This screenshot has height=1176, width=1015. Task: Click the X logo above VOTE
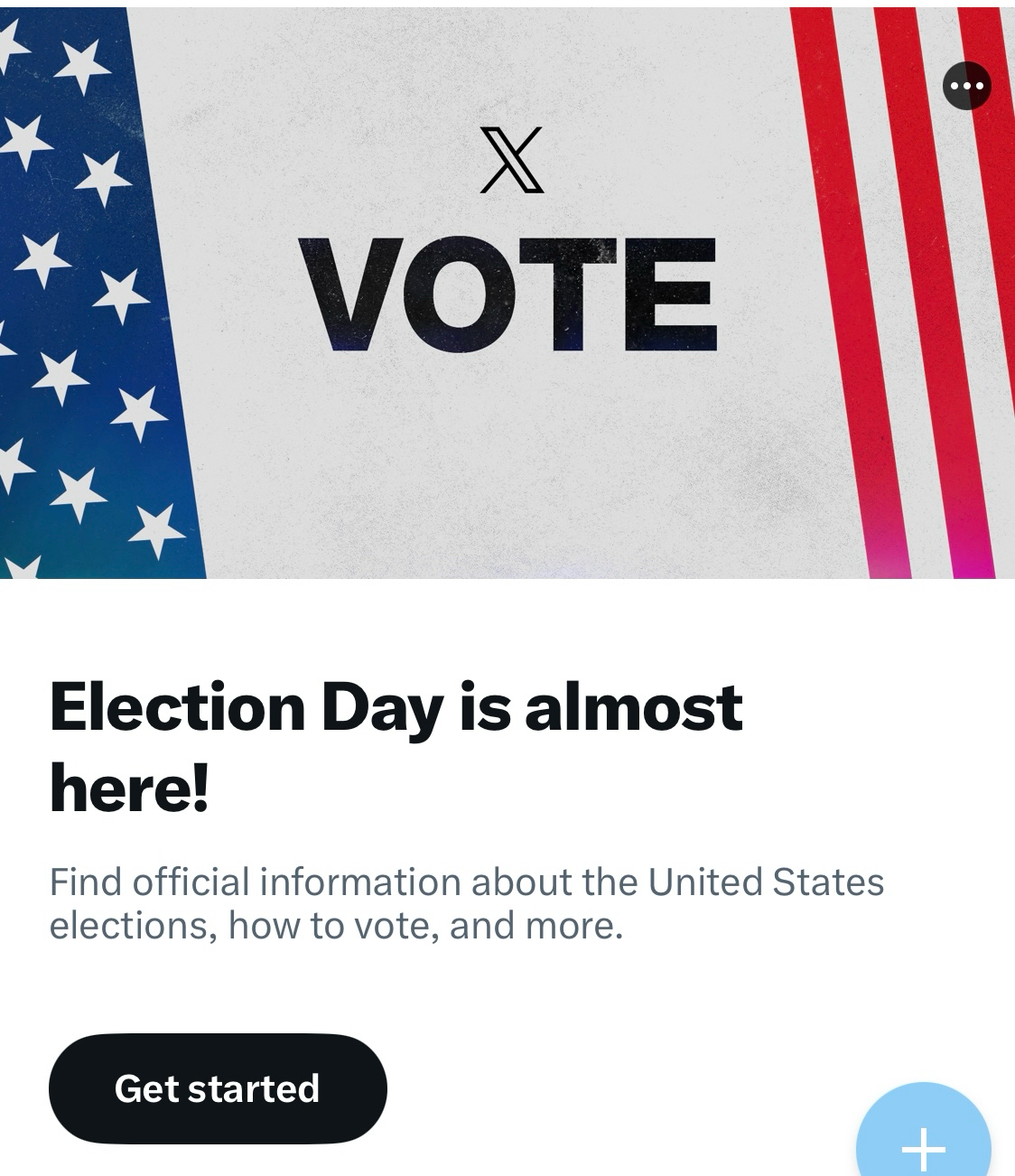(511, 160)
